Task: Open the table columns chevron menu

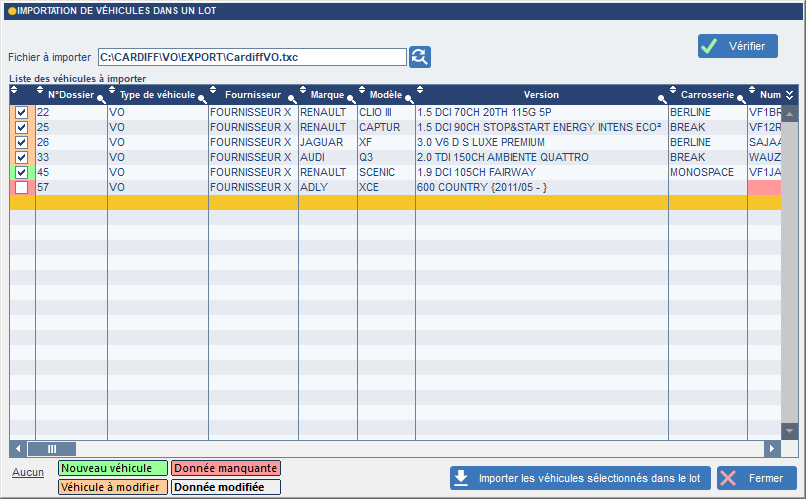Action: tap(790, 95)
